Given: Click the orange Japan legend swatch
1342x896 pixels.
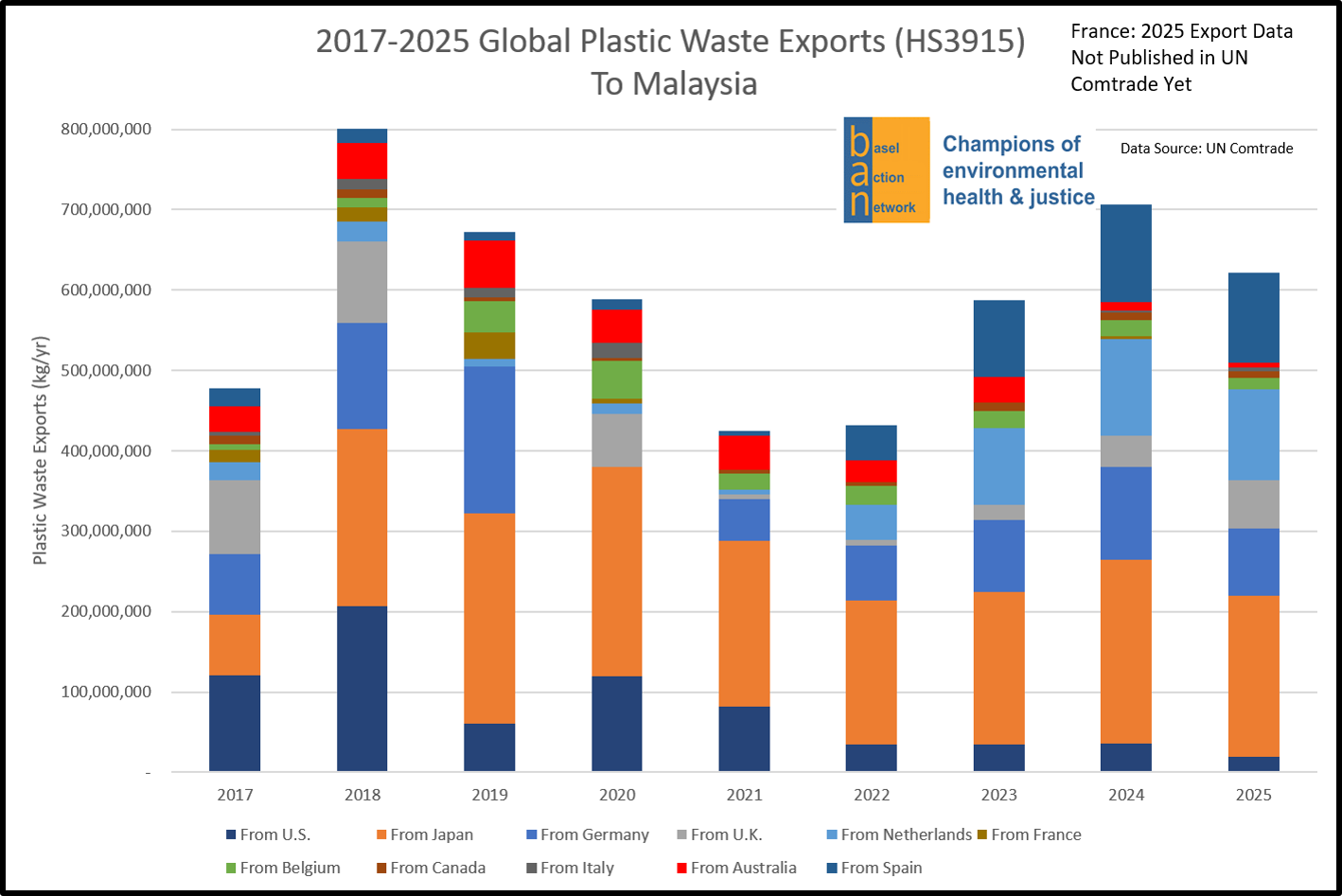Looking at the screenshot, I should [x=381, y=835].
